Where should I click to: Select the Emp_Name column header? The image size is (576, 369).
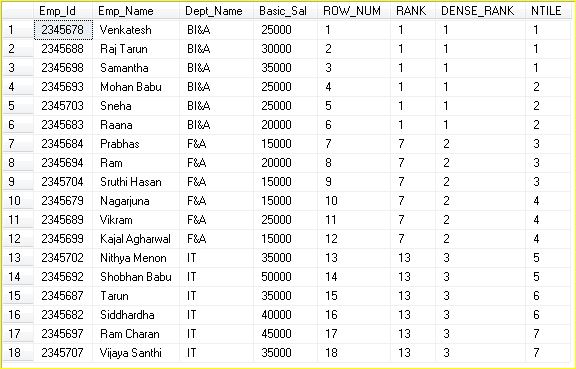point(136,11)
